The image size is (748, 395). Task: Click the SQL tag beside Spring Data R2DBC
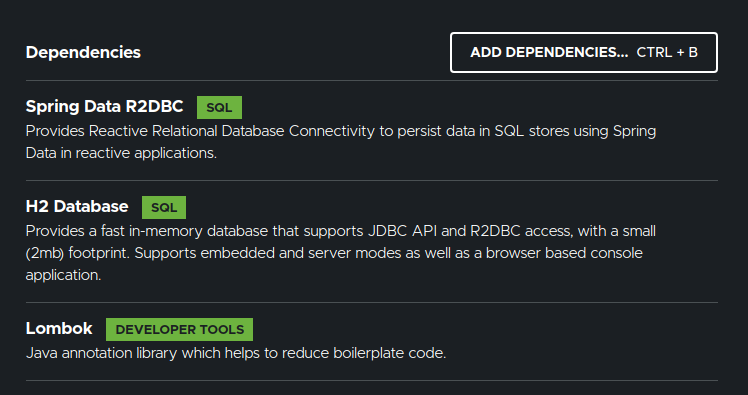pyautogui.click(x=219, y=107)
